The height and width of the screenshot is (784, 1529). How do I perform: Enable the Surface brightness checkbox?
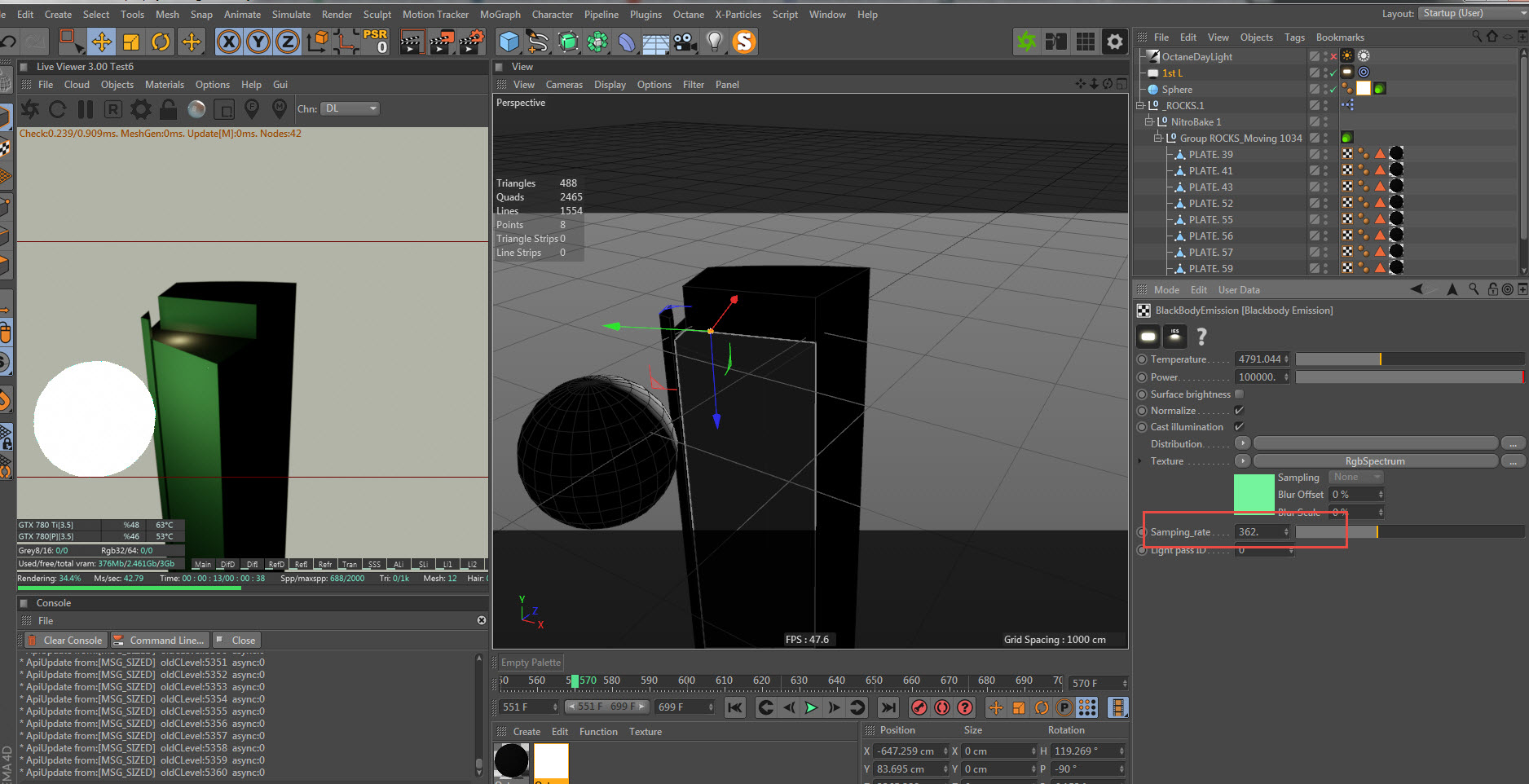tap(1239, 394)
